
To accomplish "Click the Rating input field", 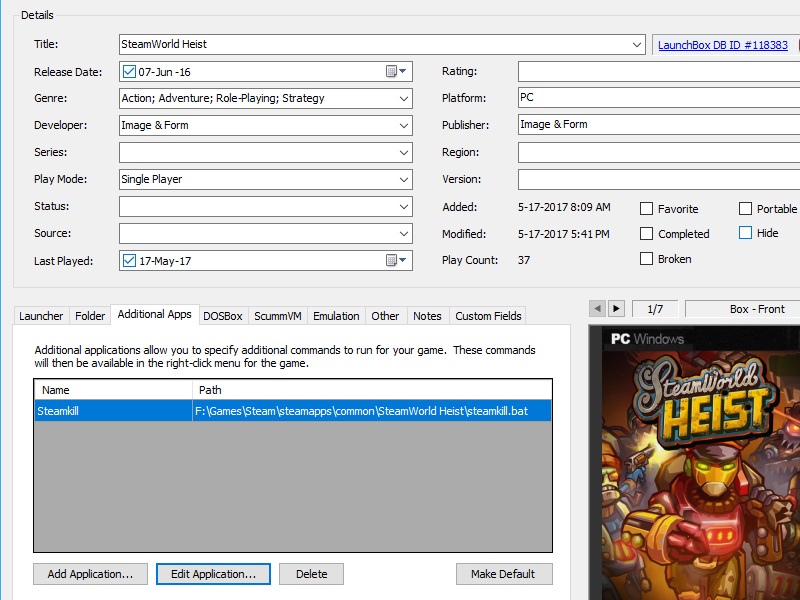I will pos(659,71).
